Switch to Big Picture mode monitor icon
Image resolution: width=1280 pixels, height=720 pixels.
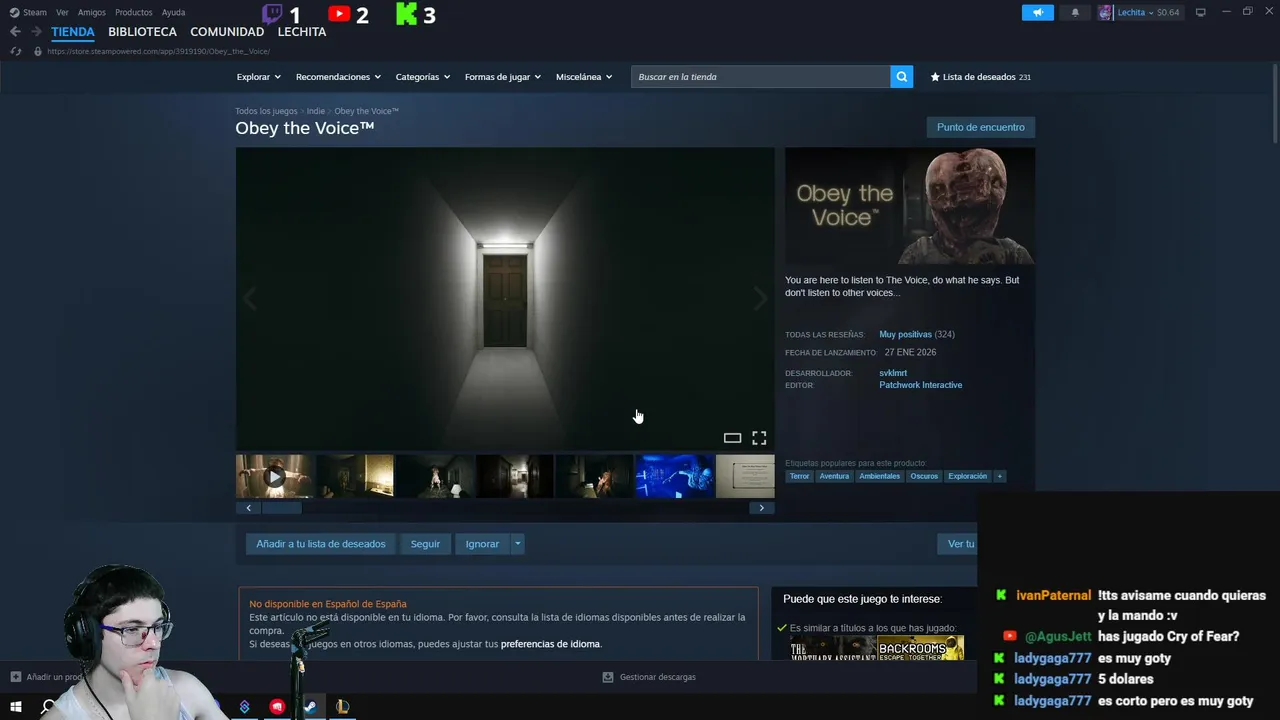click(x=1201, y=13)
